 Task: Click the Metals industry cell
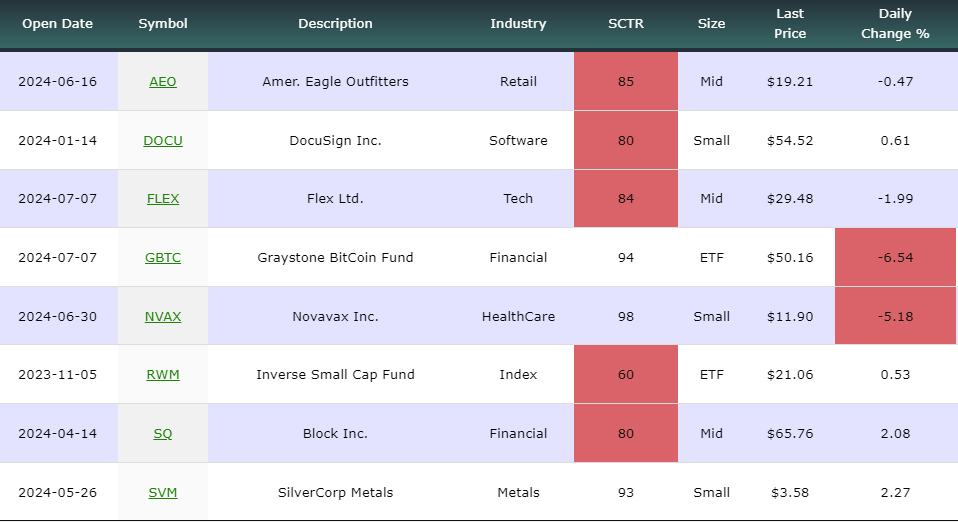coord(518,492)
